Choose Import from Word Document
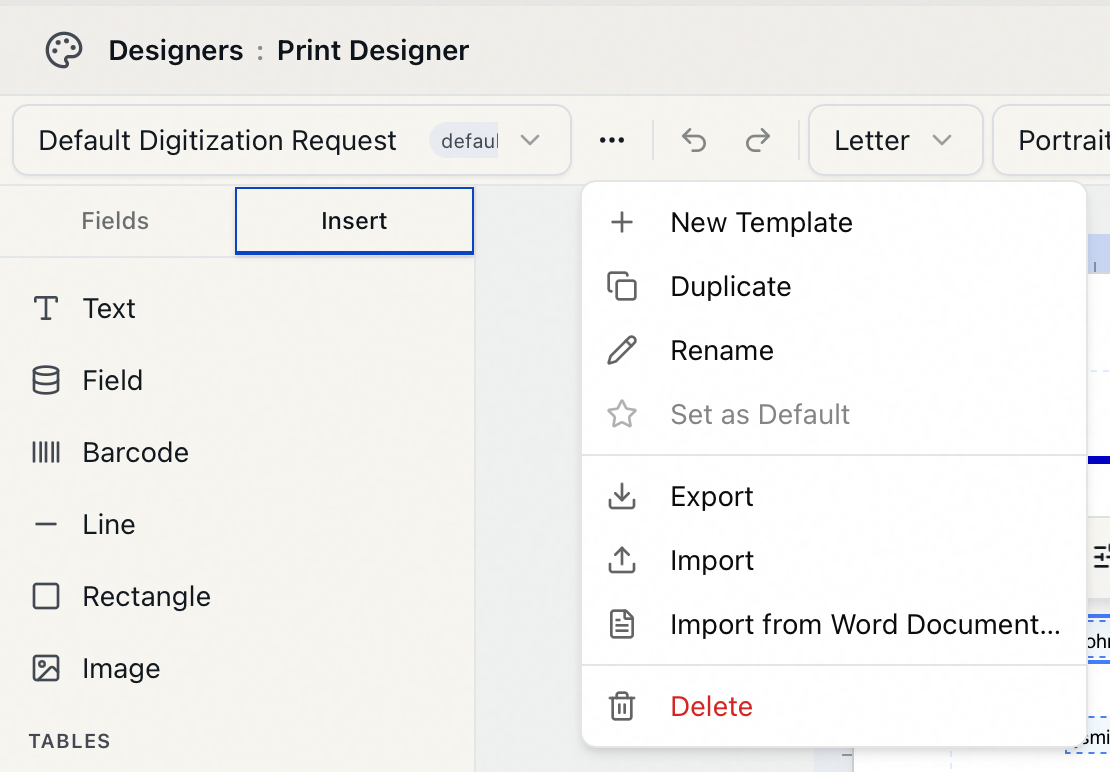This screenshot has width=1110, height=772. point(834,624)
